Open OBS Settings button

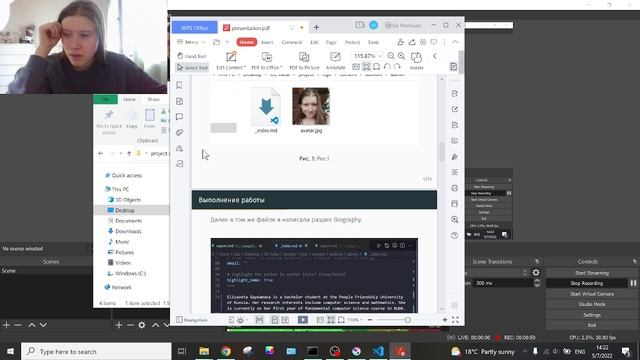[591, 315]
